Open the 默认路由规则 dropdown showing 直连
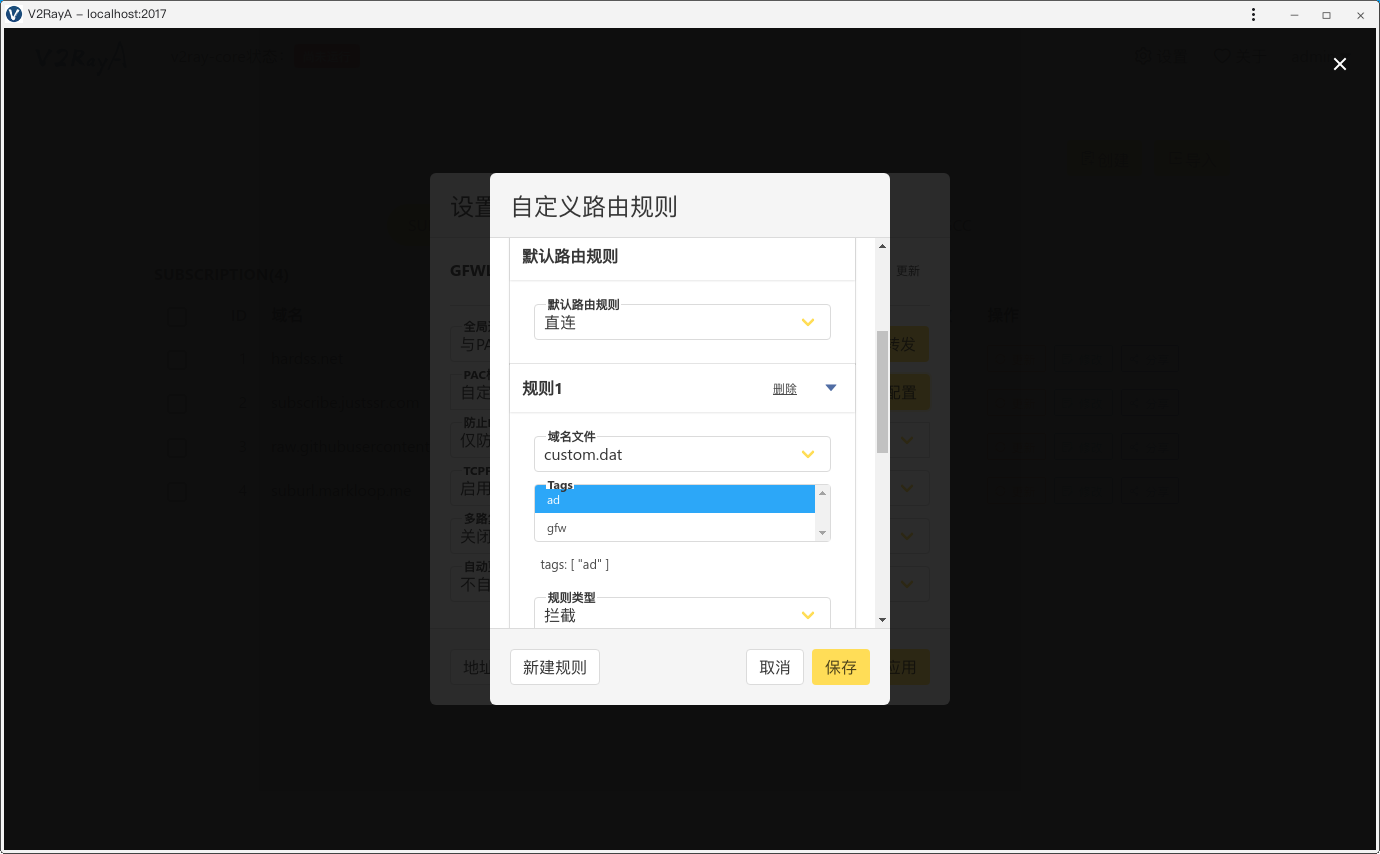The height and width of the screenshot is (854, 1380). [x=682, y=322]
